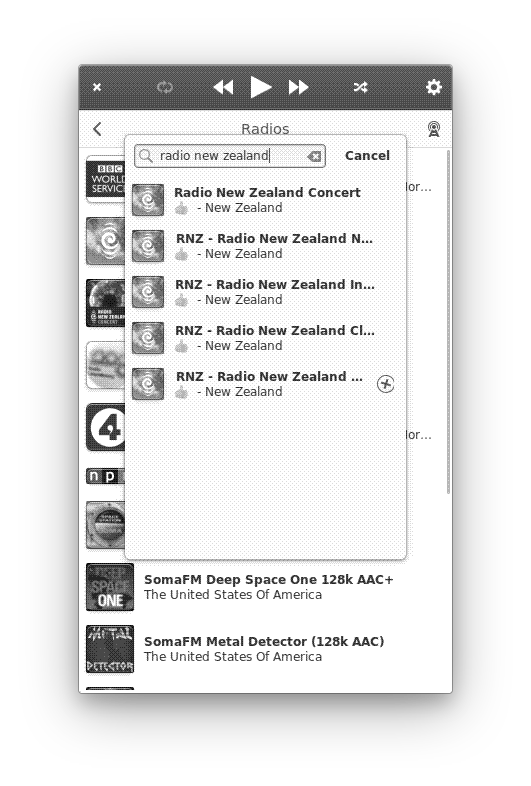The height and width of the screenshot is (786, 531).
Task: Click the search magnifier icon
Action: click(145, 156)
